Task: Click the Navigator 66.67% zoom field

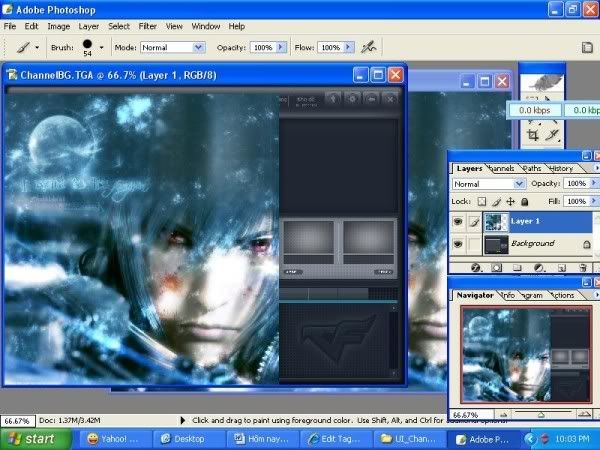Action: [471, 415]
